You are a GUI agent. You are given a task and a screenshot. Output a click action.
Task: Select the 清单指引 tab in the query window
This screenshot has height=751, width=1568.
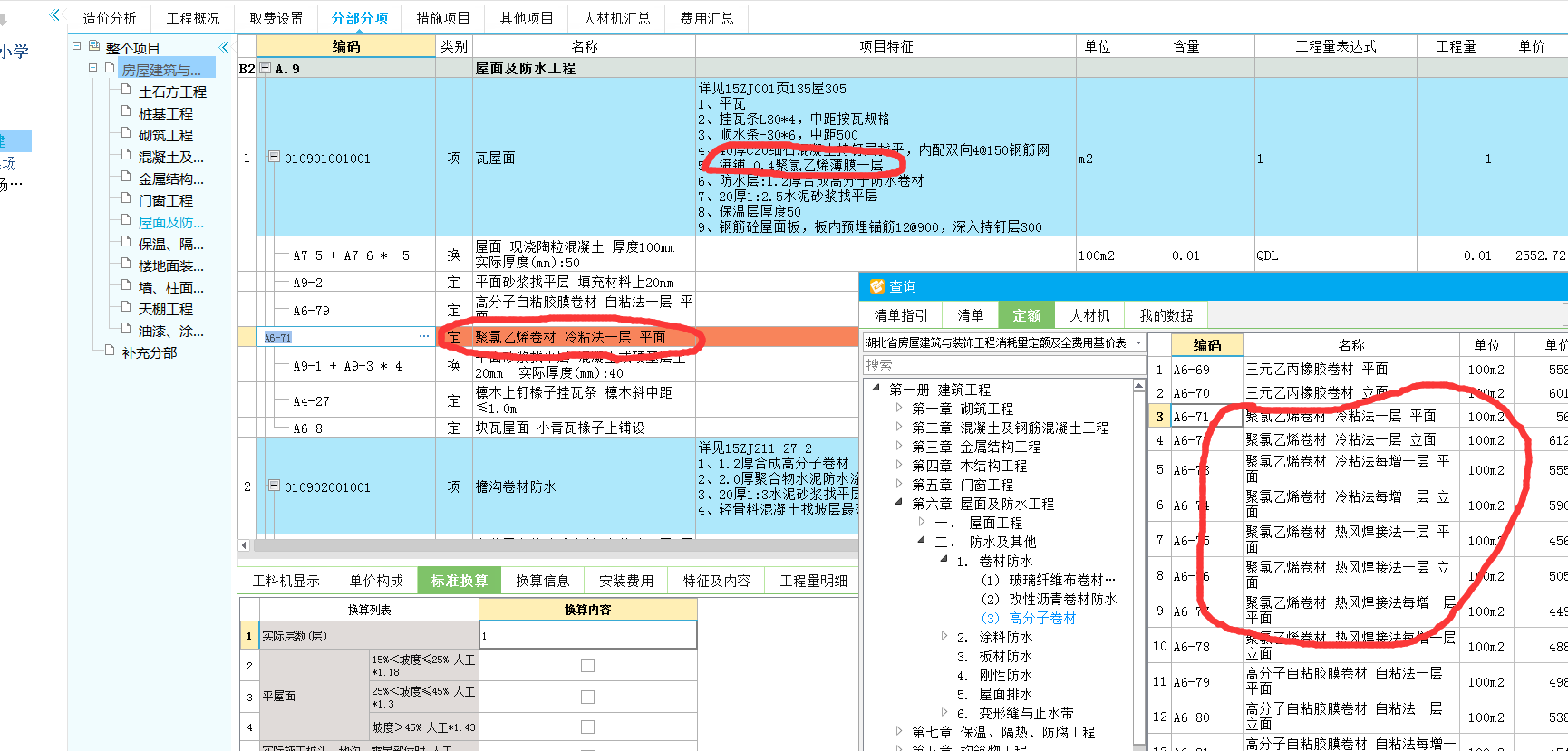click(x=901, y=315)
